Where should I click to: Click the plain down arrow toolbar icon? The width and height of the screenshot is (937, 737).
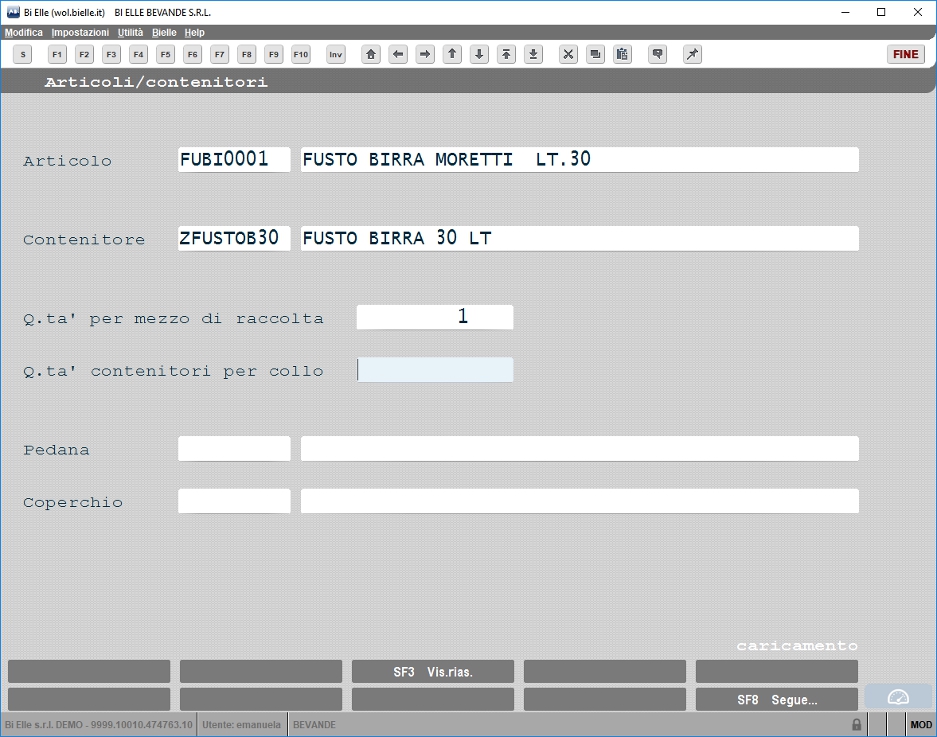point(479,54)
